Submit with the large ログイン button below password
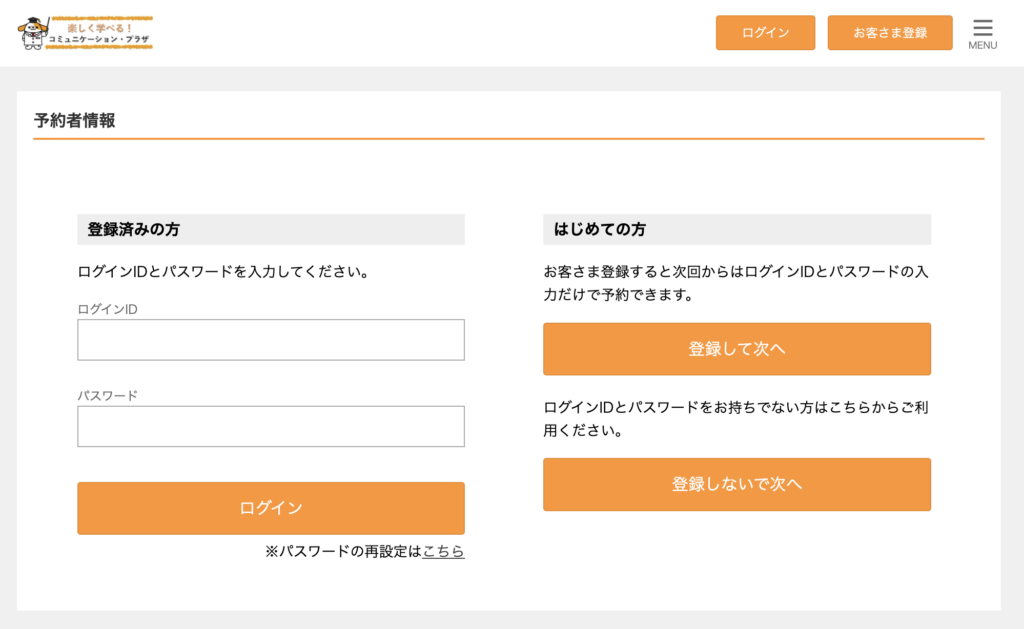This screenshot has height=629, width=1024. pos(271,508)
